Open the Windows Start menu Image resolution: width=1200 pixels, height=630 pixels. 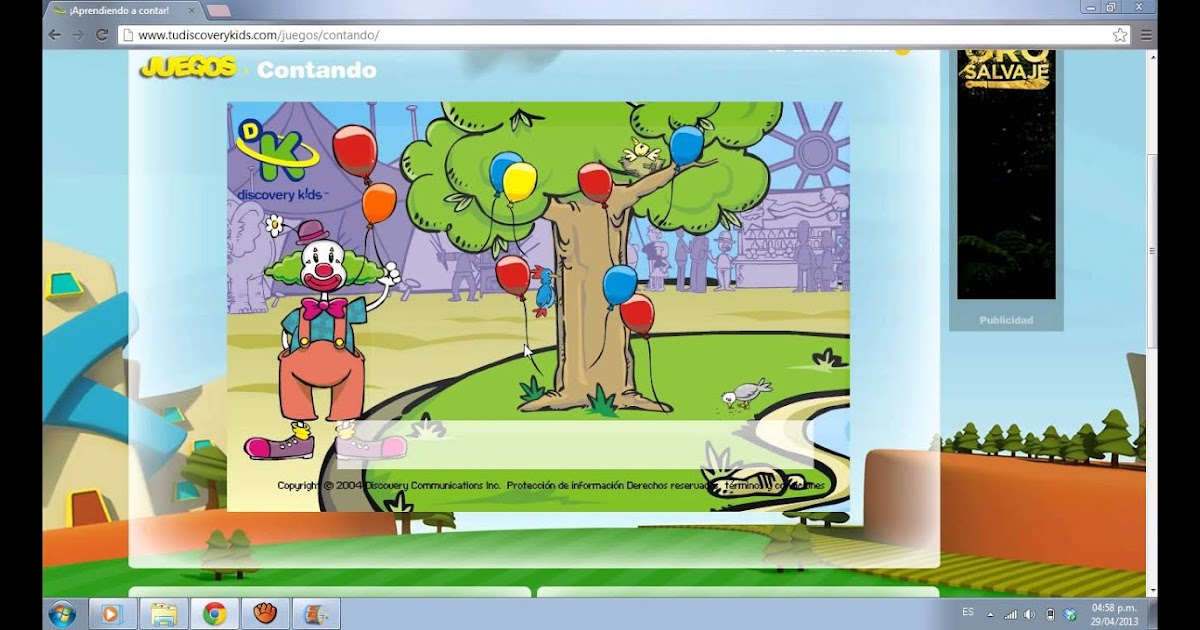tap(62, 613)
